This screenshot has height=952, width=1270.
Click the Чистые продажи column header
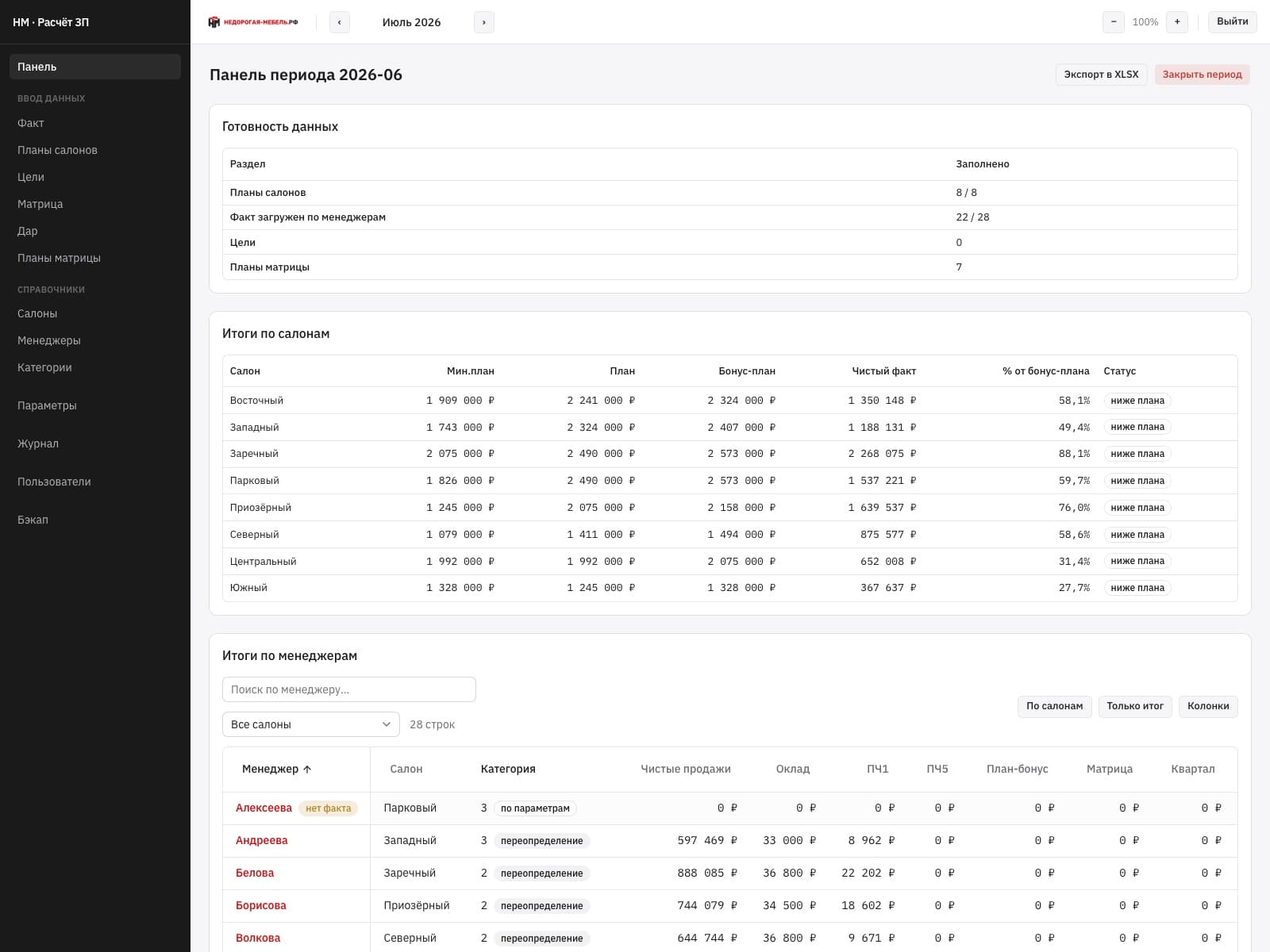click(686, 769)
